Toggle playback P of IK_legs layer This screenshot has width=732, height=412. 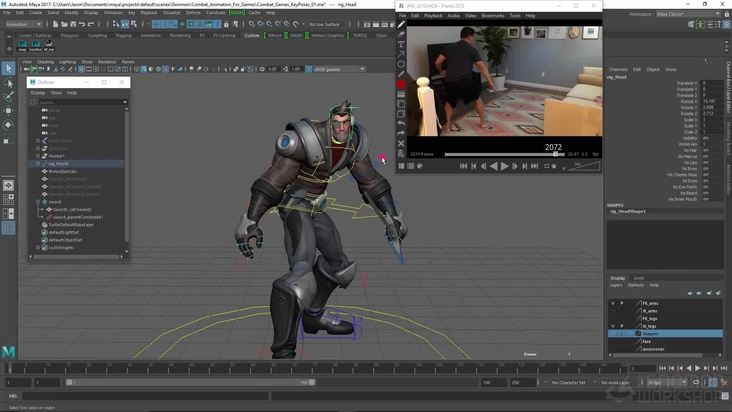click(x=622, y=326)
